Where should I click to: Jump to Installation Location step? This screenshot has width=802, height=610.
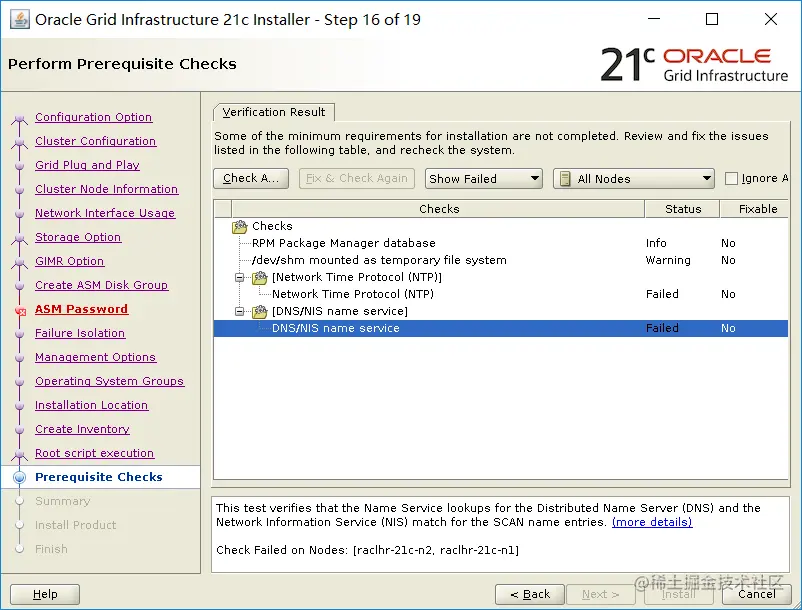92,405
